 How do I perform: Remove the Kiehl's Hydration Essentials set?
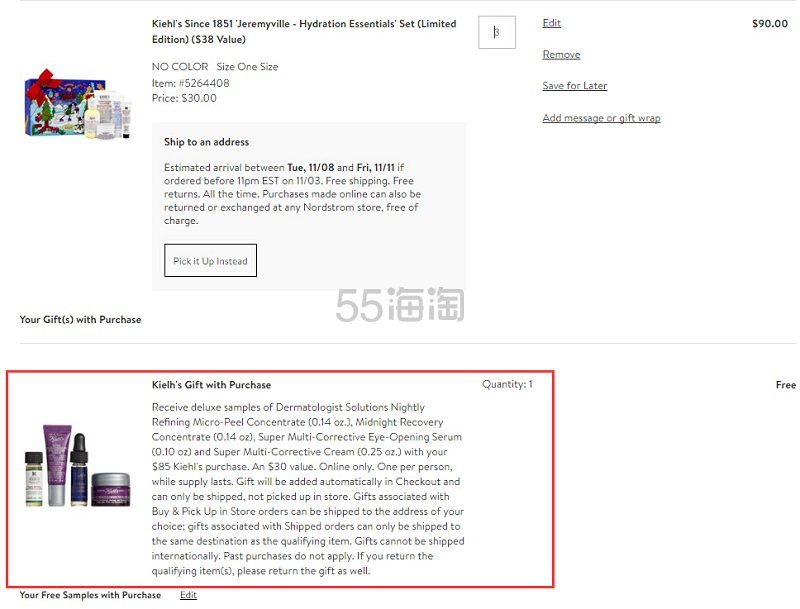(x=561, y=55)
